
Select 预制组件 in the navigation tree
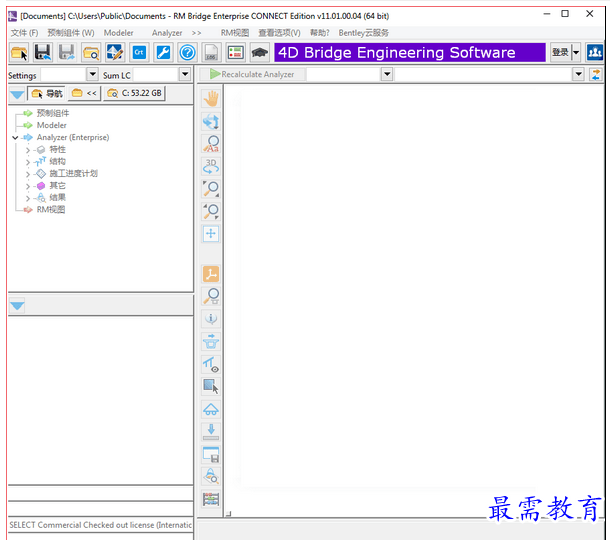pos(53,113)
